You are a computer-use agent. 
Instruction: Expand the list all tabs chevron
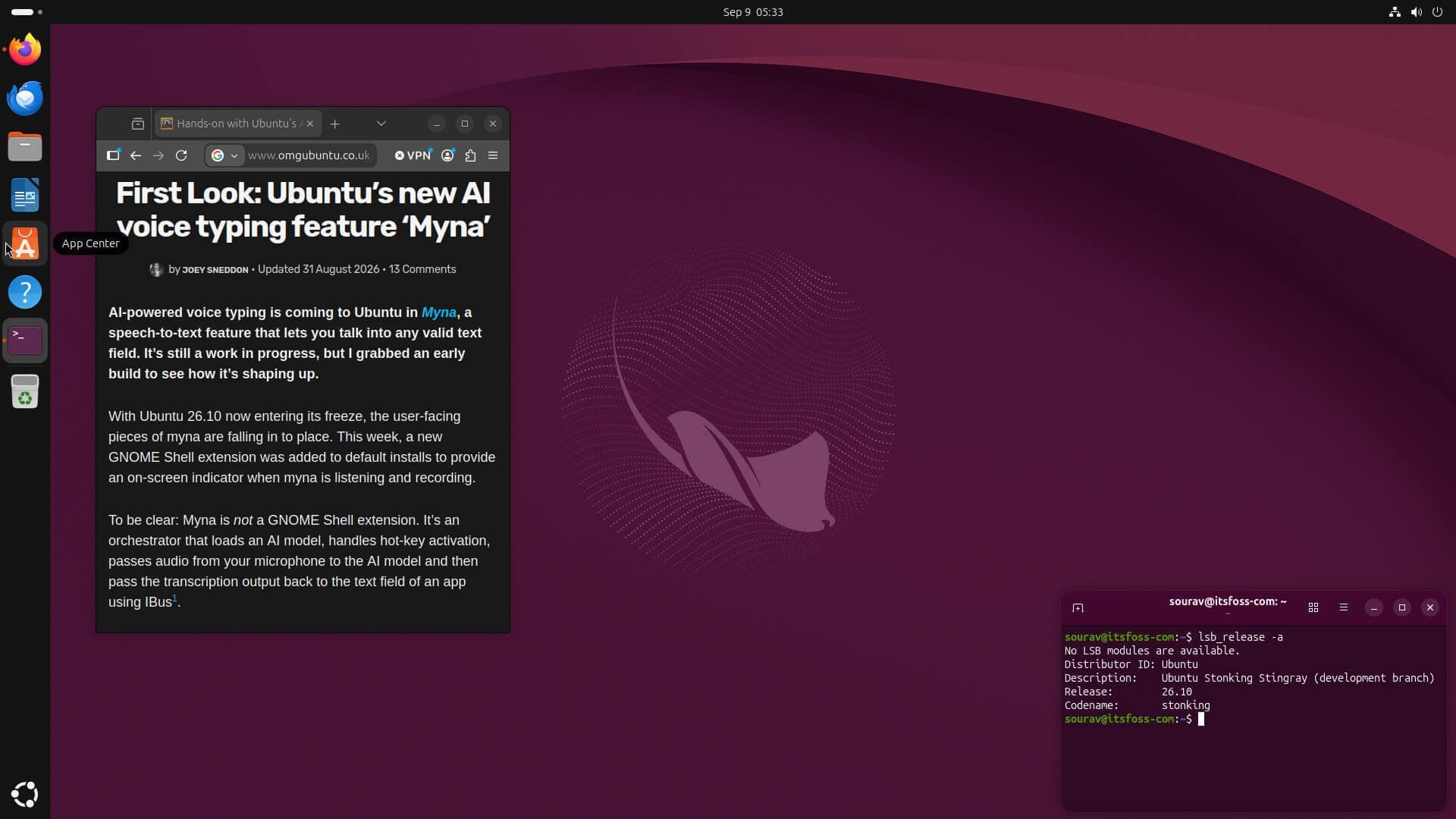[x=381, y=124]
